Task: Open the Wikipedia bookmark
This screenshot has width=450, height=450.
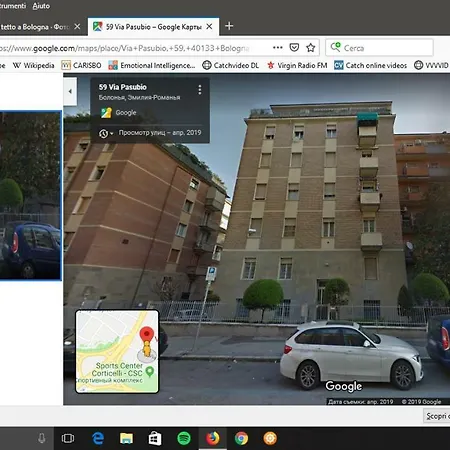Action: point(33,65)
